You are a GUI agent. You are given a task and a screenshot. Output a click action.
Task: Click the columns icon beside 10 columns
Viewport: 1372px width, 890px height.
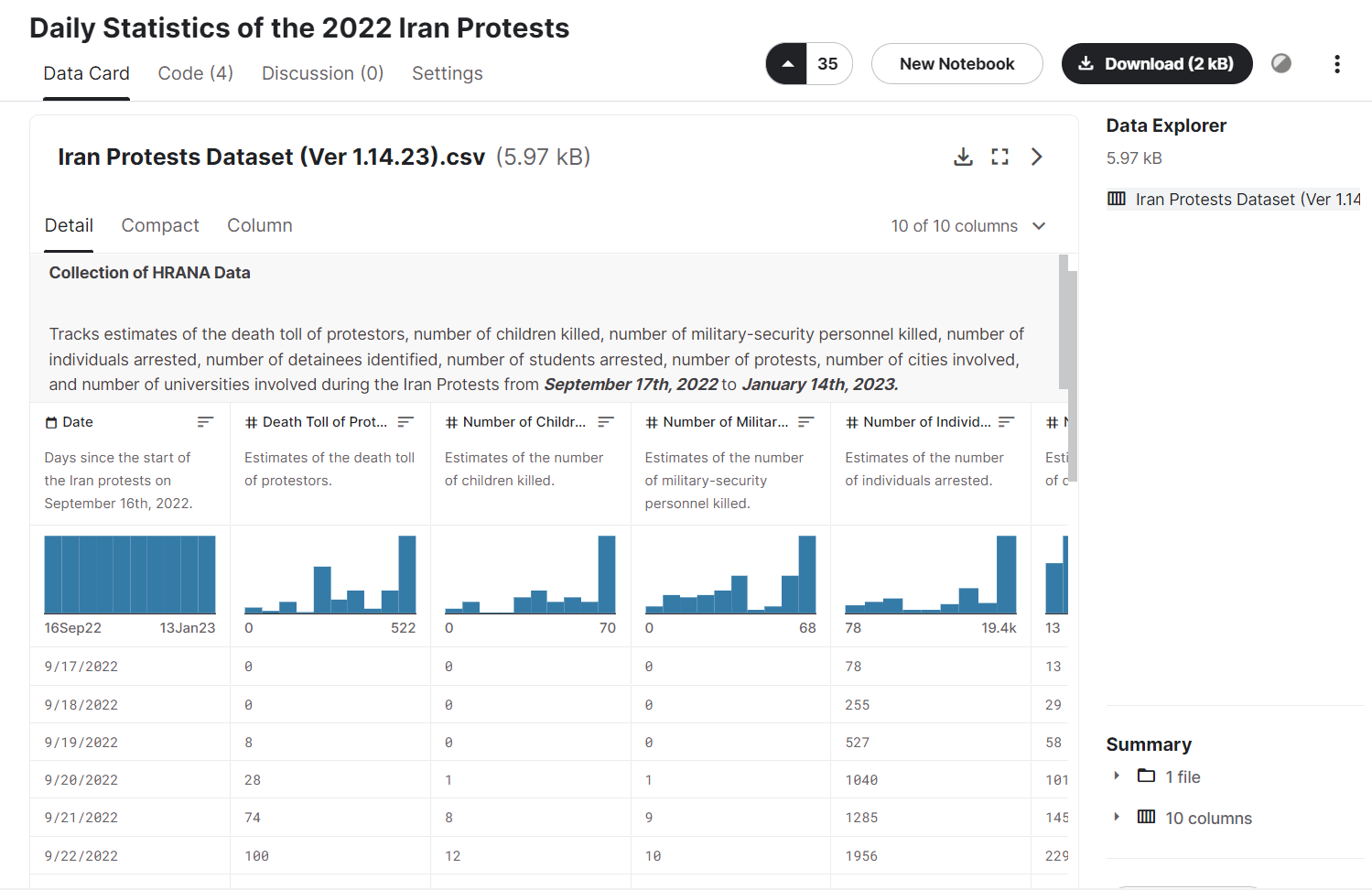(1146, 817)
